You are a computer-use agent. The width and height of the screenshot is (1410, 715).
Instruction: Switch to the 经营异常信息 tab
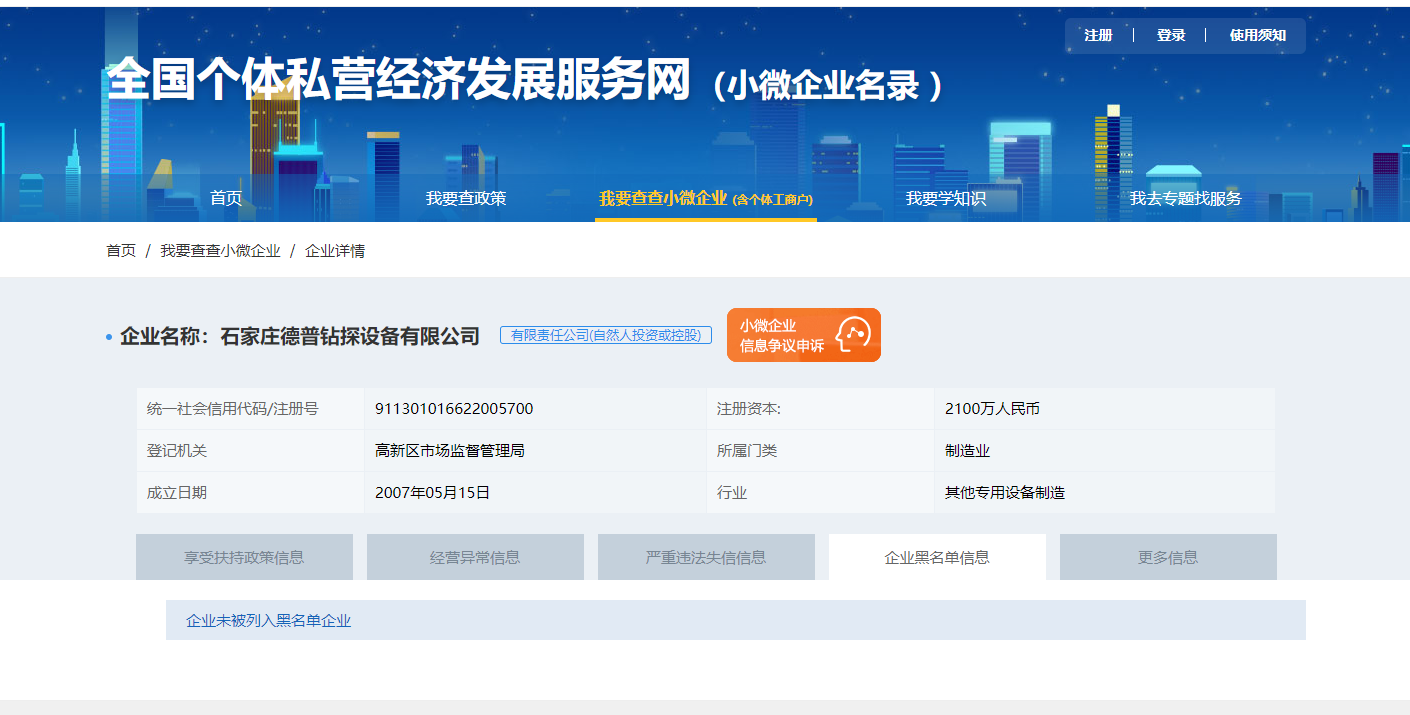click(x=475, y=557)
